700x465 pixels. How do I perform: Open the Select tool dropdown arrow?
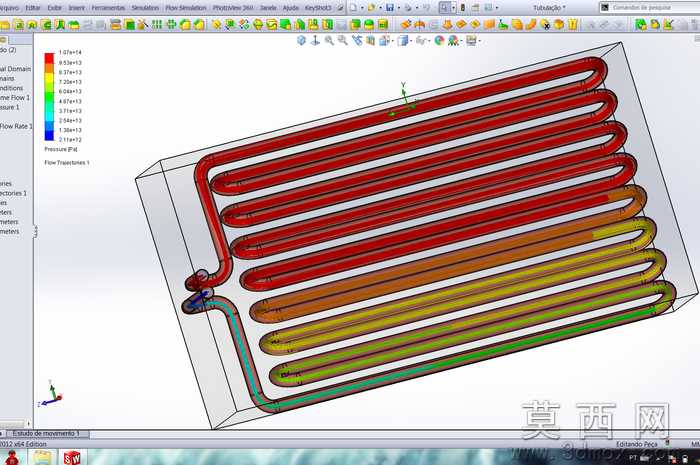453,8
